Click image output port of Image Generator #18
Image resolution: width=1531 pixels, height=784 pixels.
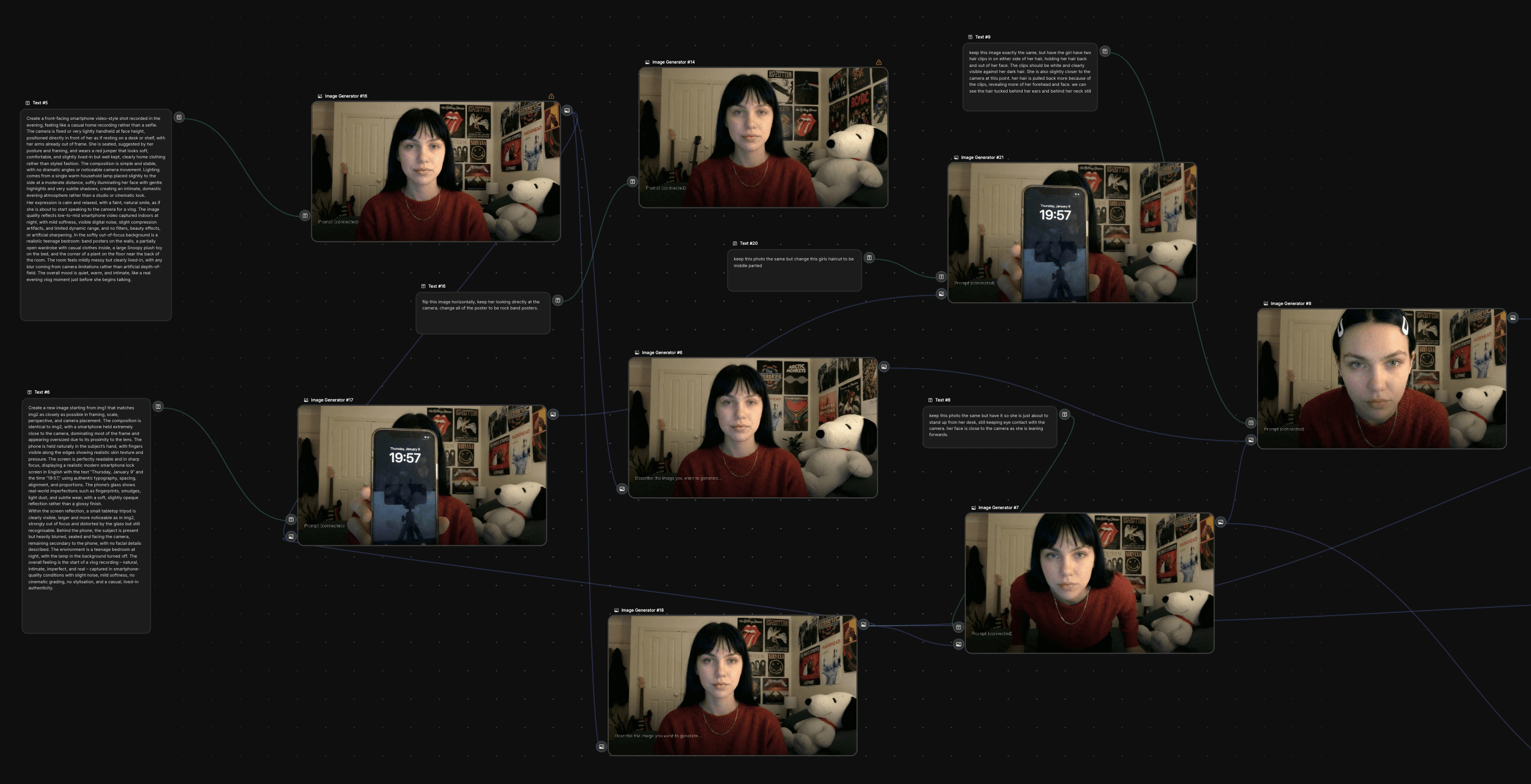(x=864, y=625)
